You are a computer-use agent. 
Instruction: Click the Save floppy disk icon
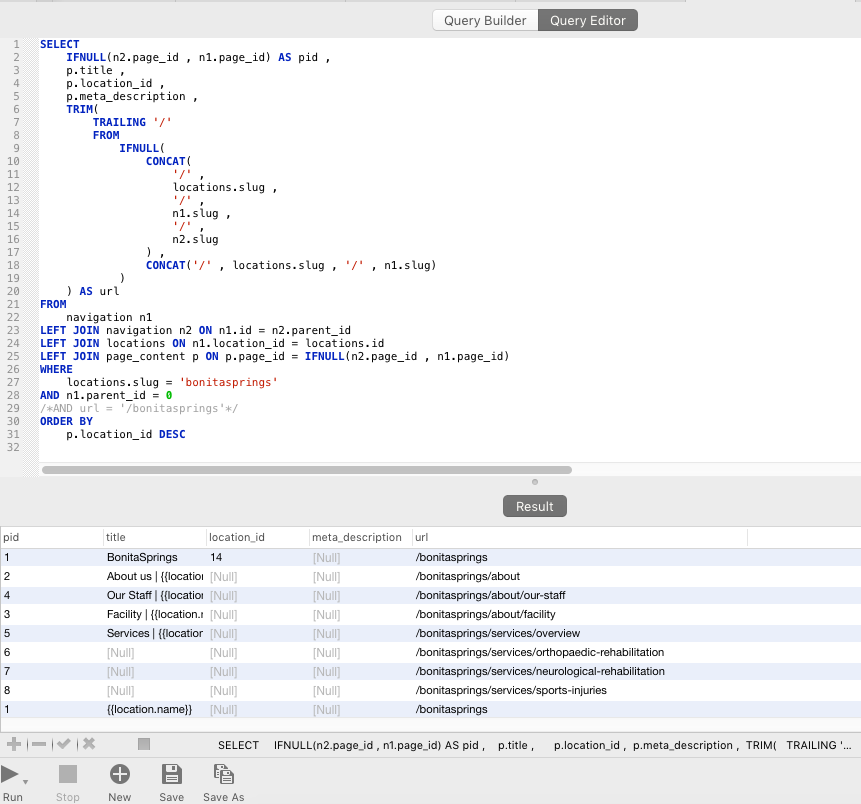point(171,774)
